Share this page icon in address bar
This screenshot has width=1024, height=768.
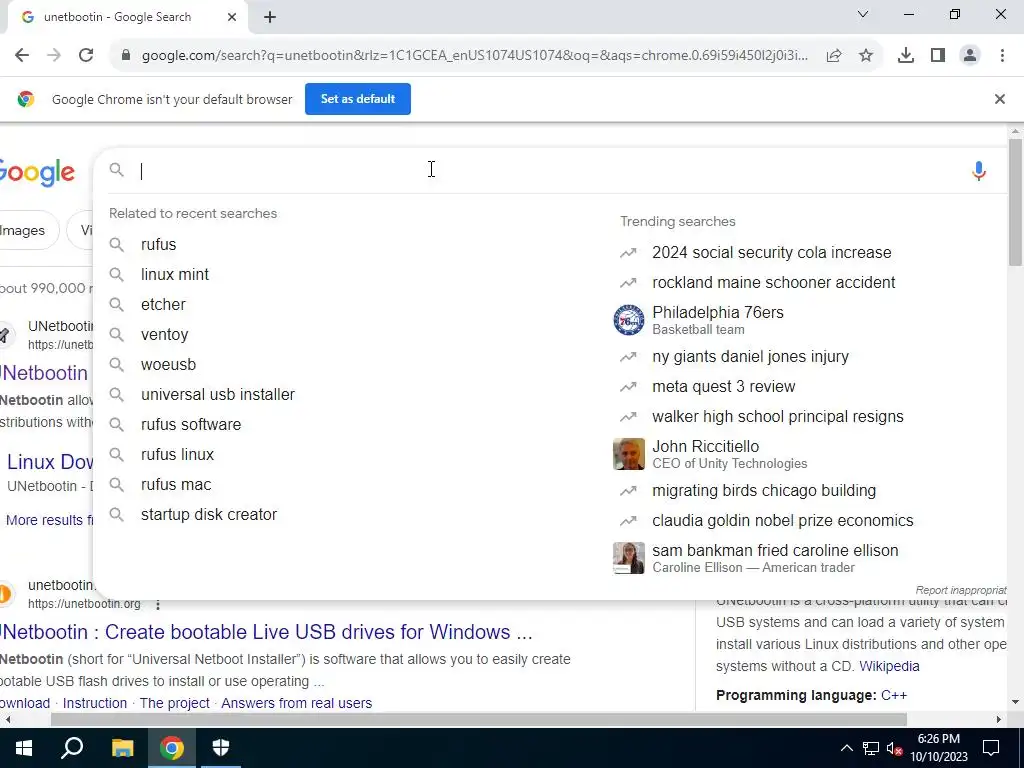(x=834, y=56)
